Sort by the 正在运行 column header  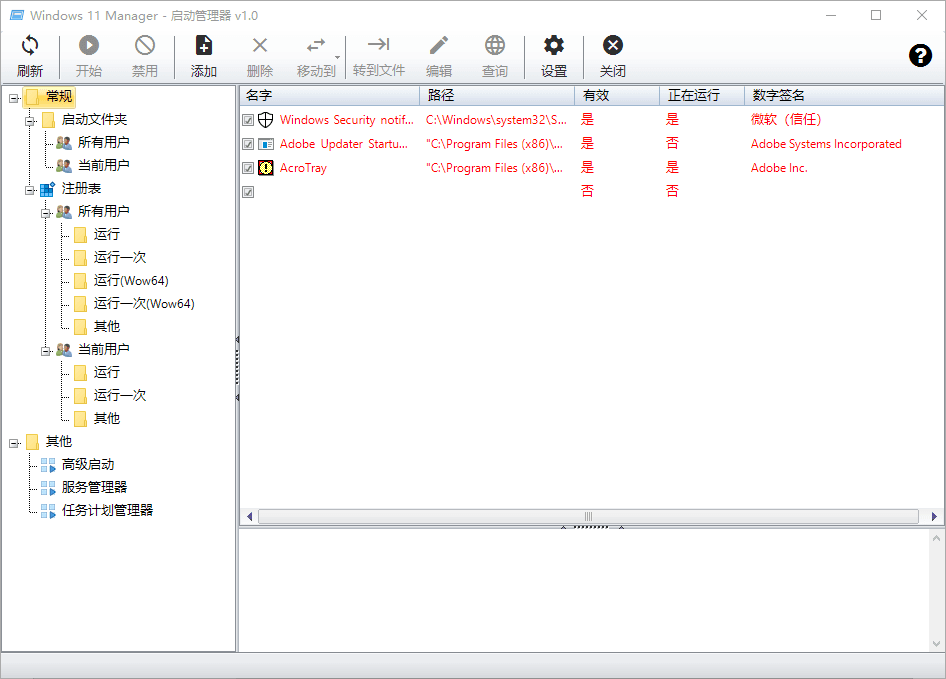702,95
